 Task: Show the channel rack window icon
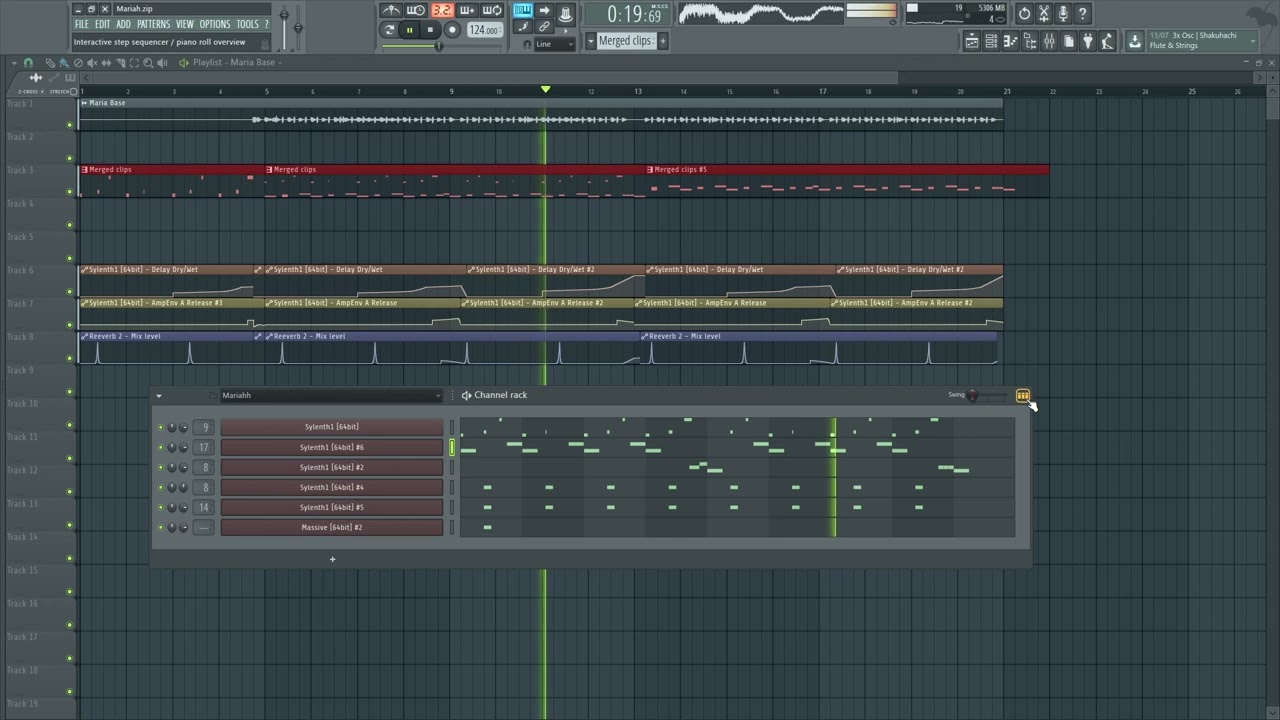tap(991, 41)
